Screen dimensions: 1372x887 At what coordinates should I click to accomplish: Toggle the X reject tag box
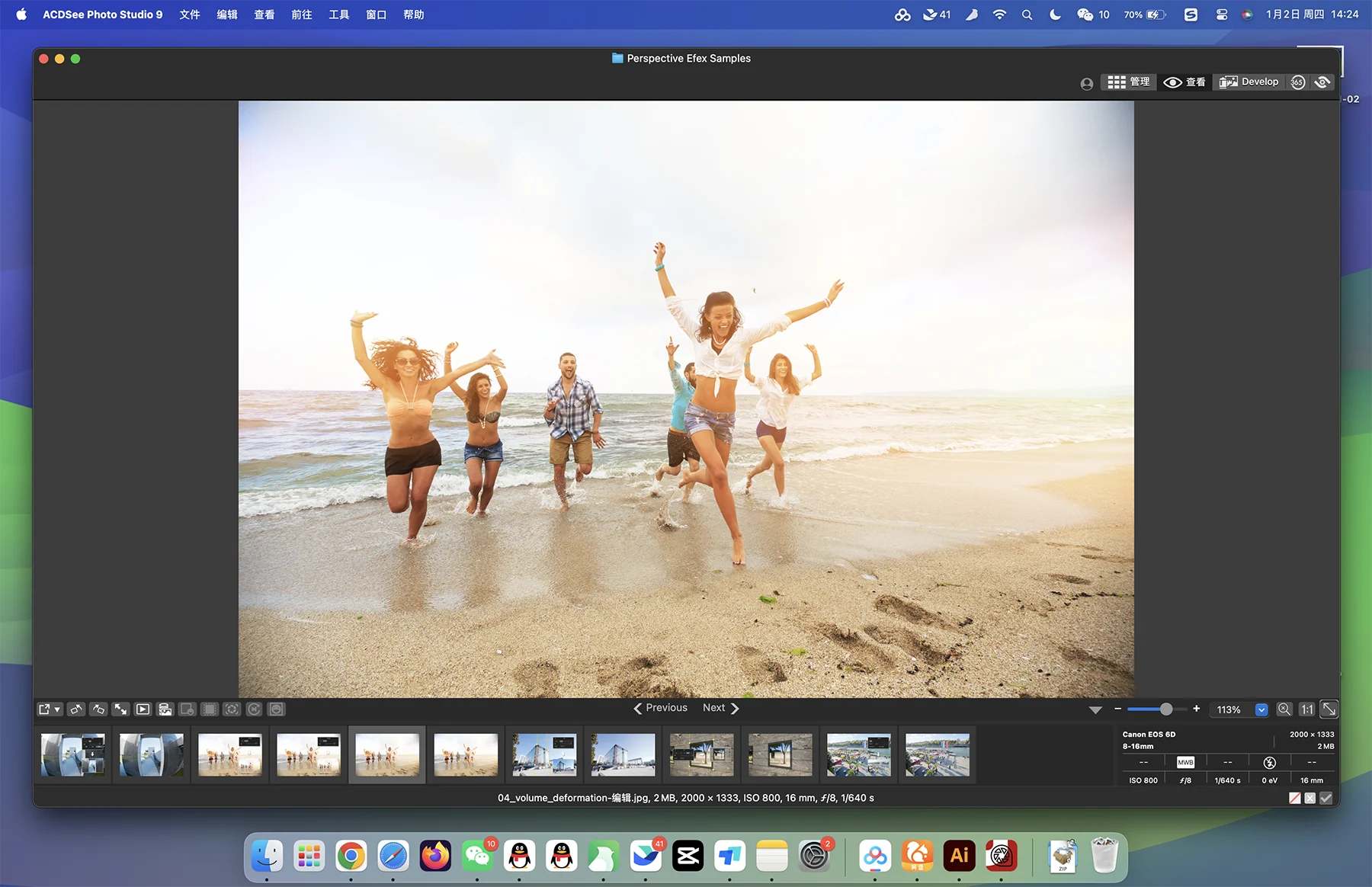(x=1310, y=798)
